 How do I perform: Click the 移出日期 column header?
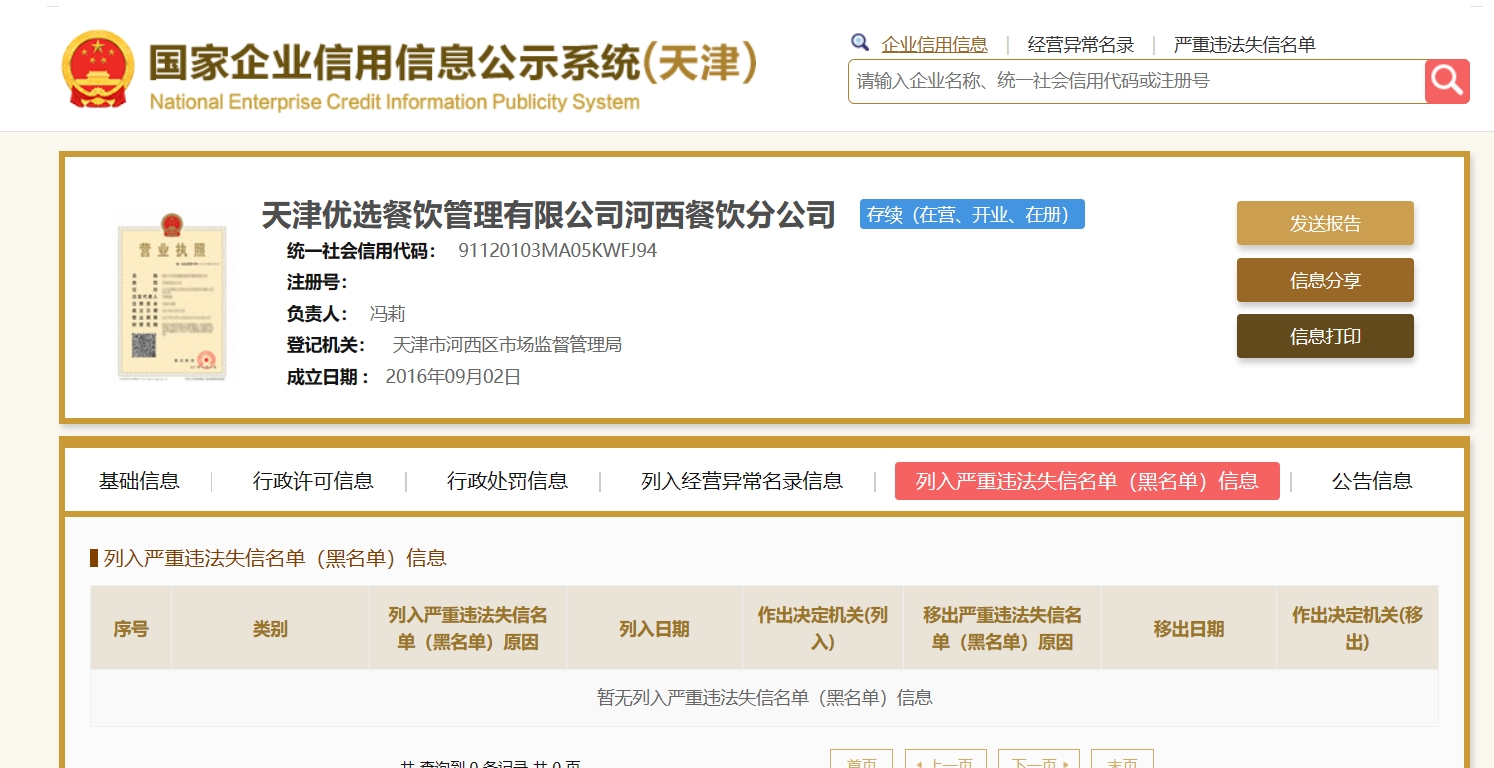[x=1188, y=629]
